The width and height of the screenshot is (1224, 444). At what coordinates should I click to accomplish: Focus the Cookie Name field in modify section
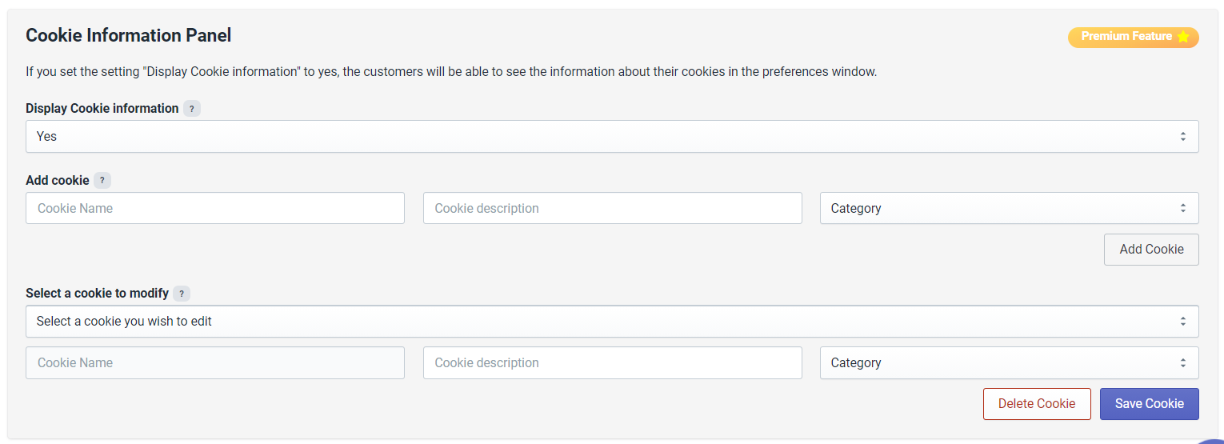point(215,363)
